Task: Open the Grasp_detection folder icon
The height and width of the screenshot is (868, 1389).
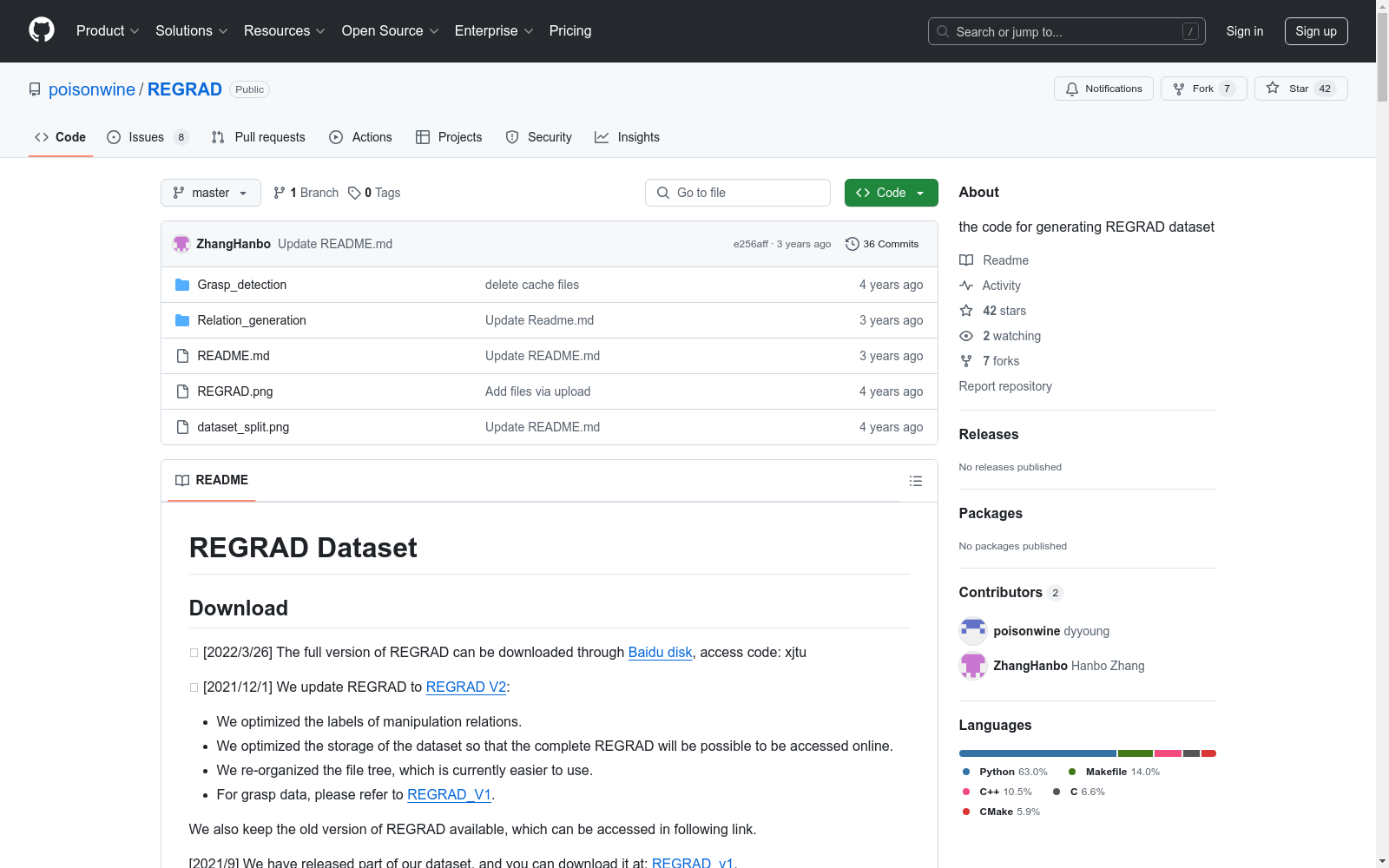Action: (x=182, y=285)
